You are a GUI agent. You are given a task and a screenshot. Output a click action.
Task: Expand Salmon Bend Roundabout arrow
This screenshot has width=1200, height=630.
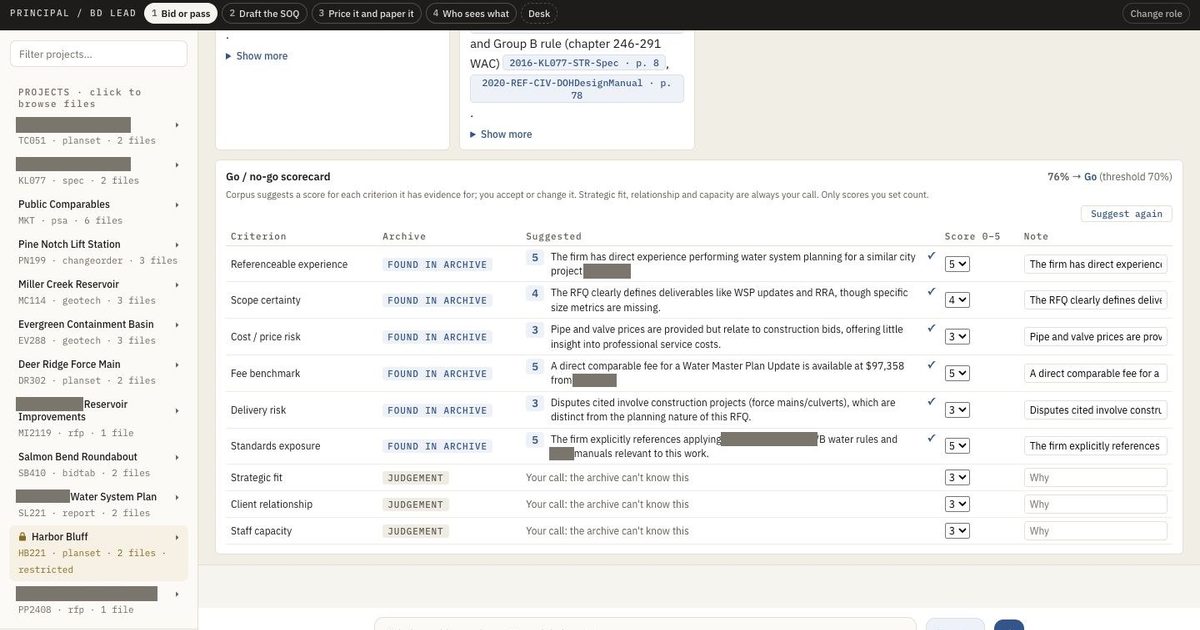177,457
